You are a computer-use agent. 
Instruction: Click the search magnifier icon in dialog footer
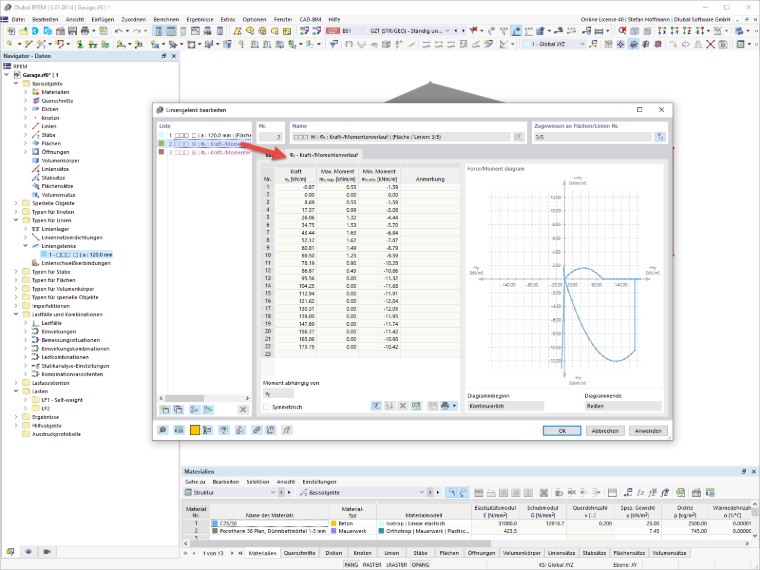(x=163, y=430)
